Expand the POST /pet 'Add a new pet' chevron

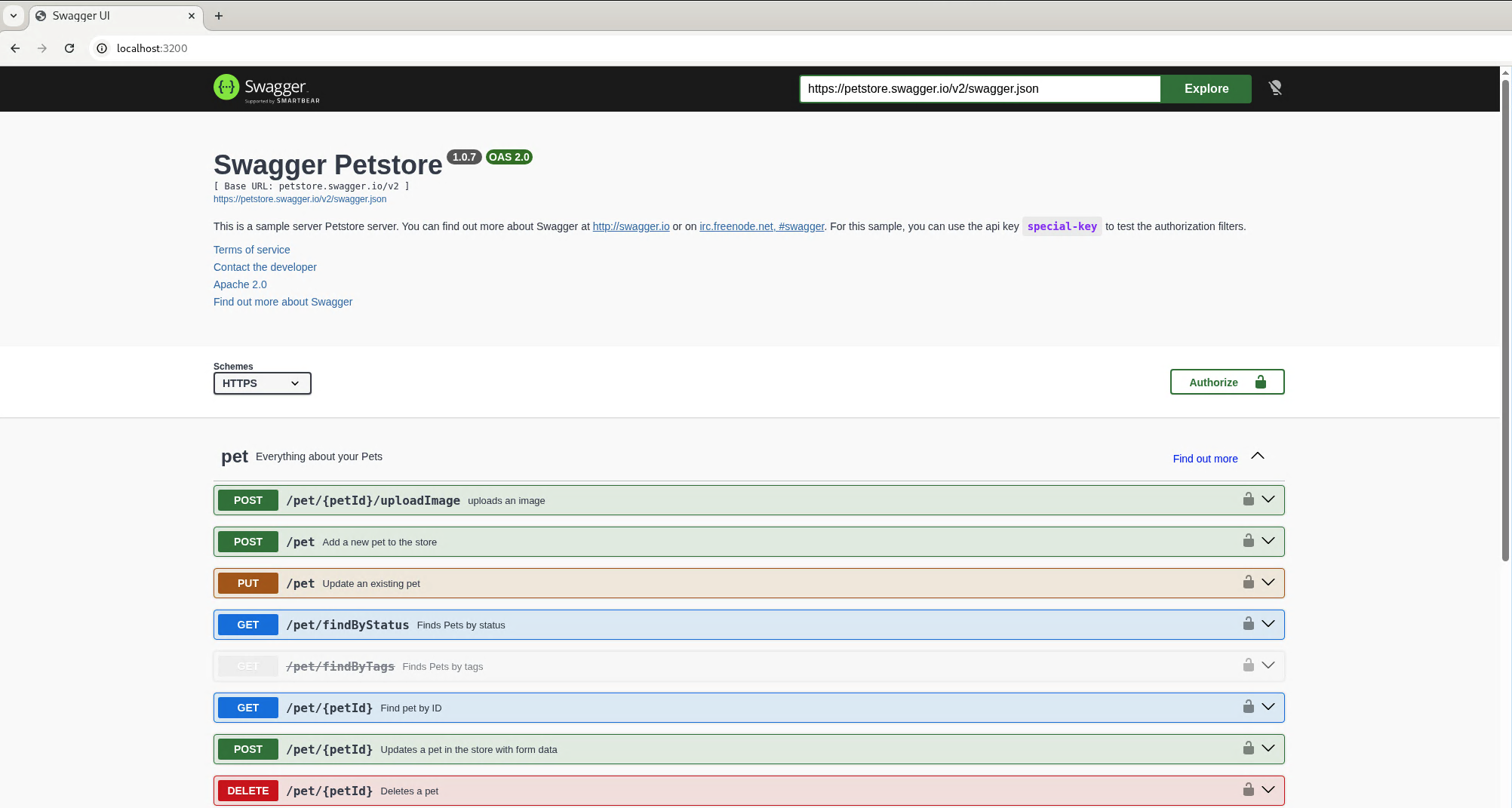1268,541
